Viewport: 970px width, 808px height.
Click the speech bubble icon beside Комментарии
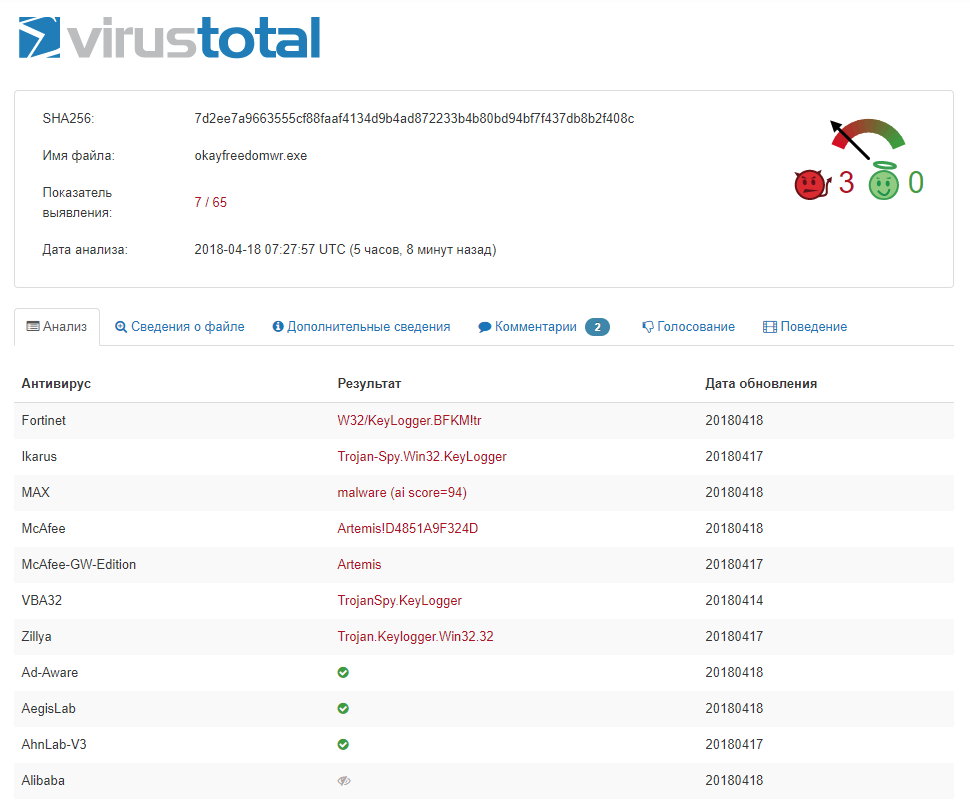[x=484, y=327]
